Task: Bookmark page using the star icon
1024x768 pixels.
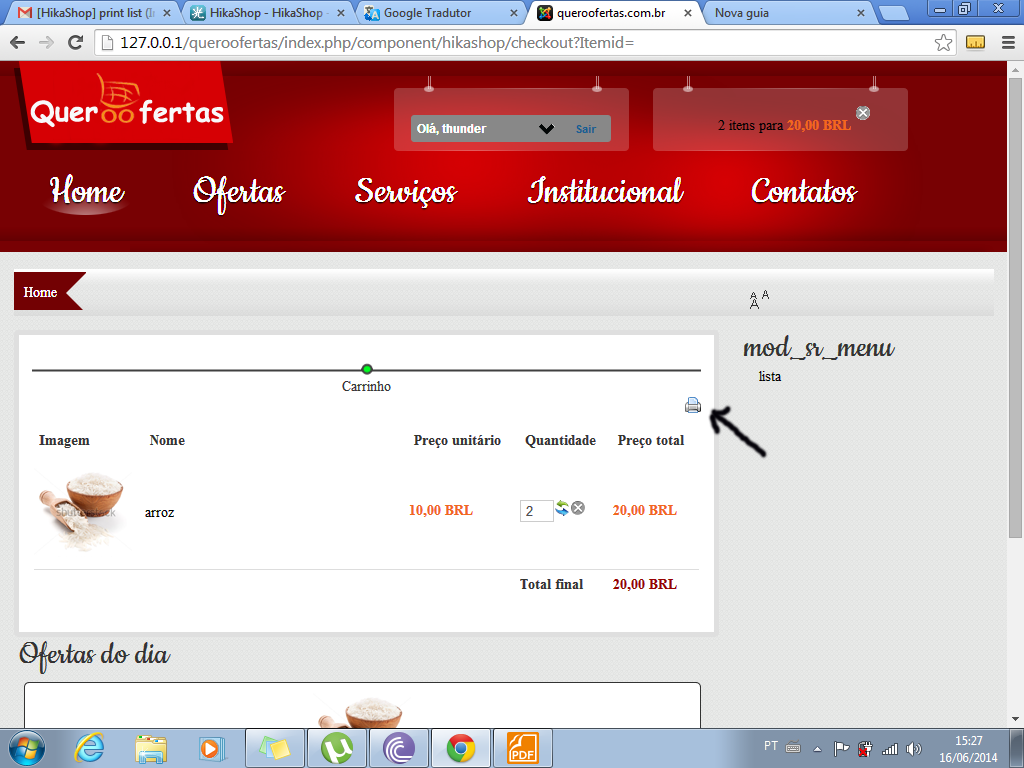Action: pyautogui.click(x=943, y=42)
